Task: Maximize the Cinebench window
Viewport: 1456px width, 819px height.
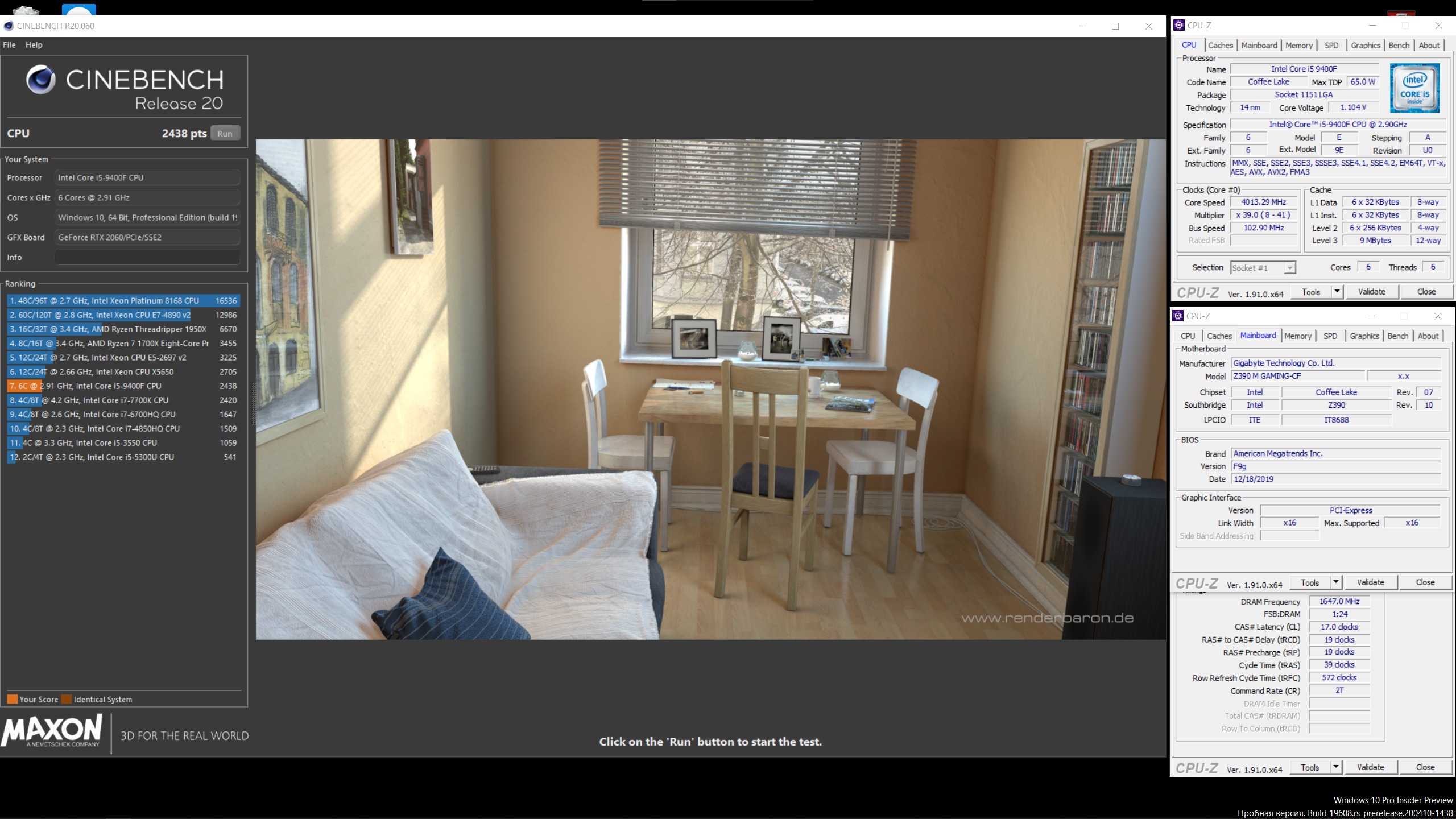Action: pos(1115,26)
